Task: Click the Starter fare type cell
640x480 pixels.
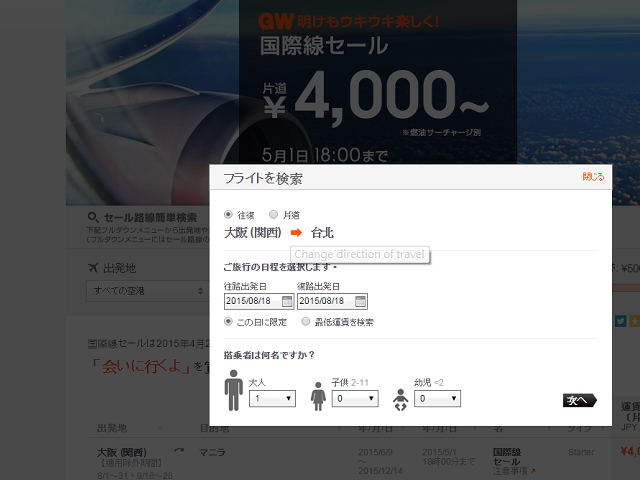Action: (x=581, y=452)
